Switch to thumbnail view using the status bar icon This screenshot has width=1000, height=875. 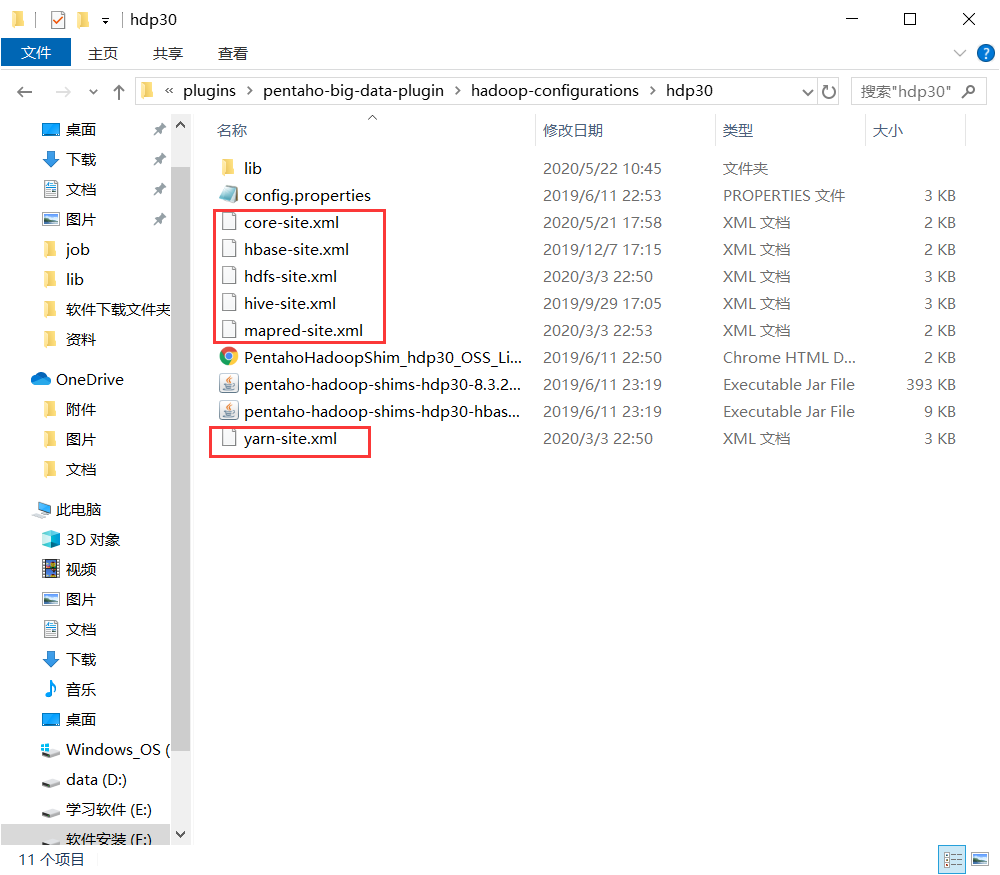[x=979, y=858]
